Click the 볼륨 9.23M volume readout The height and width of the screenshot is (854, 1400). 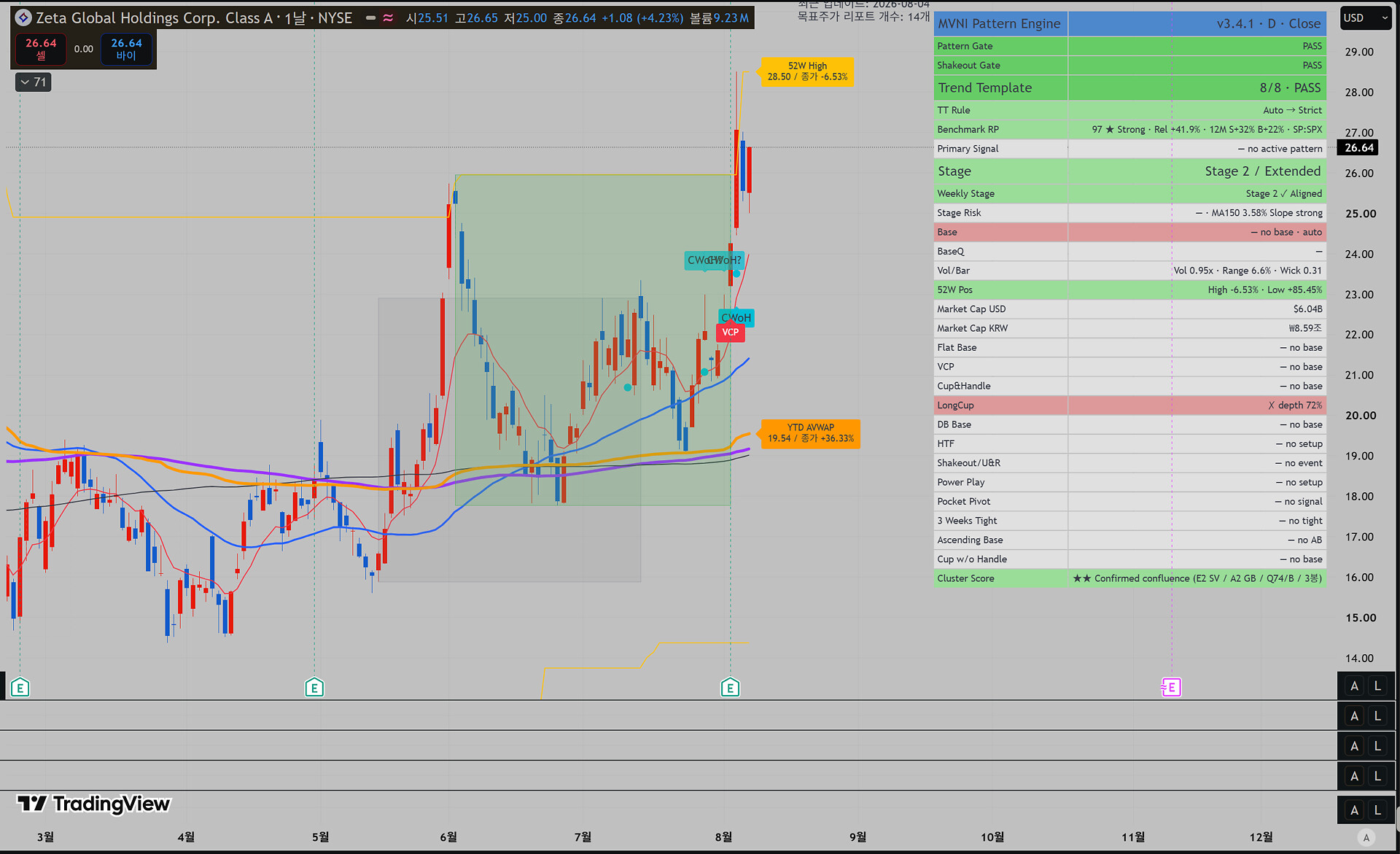coord(719,18)
